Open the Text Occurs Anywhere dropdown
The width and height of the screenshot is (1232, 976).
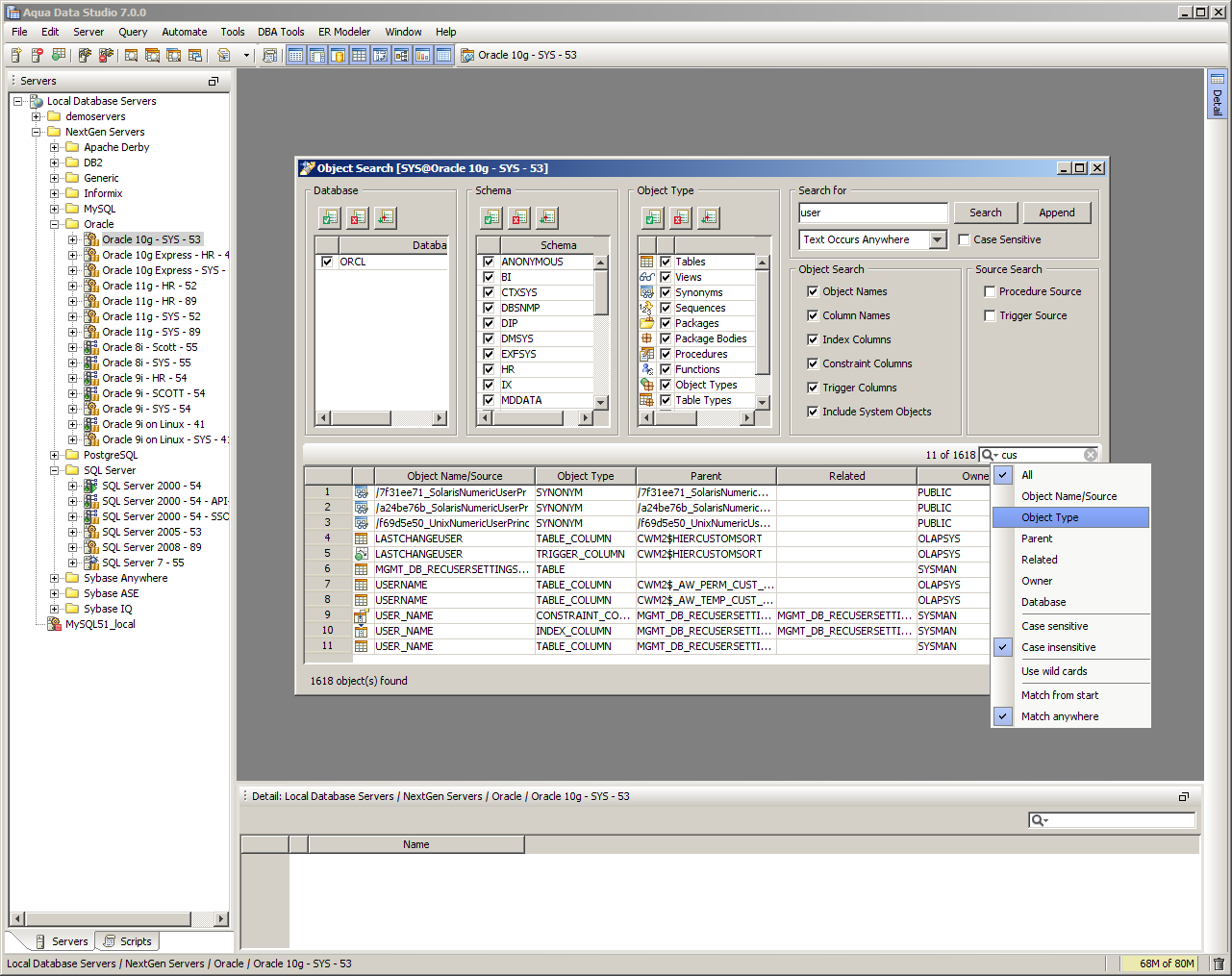click(x=939, y=240)
